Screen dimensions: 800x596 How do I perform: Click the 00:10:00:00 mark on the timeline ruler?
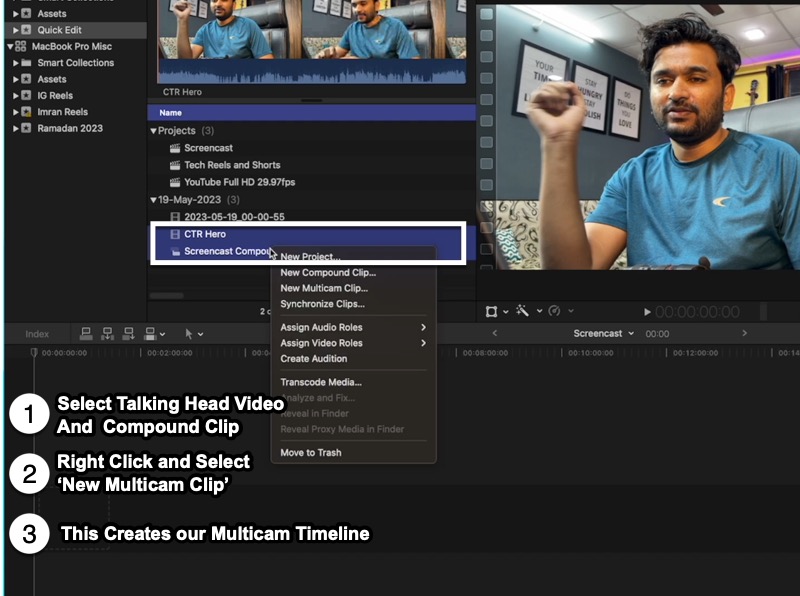tap(590, 353)
